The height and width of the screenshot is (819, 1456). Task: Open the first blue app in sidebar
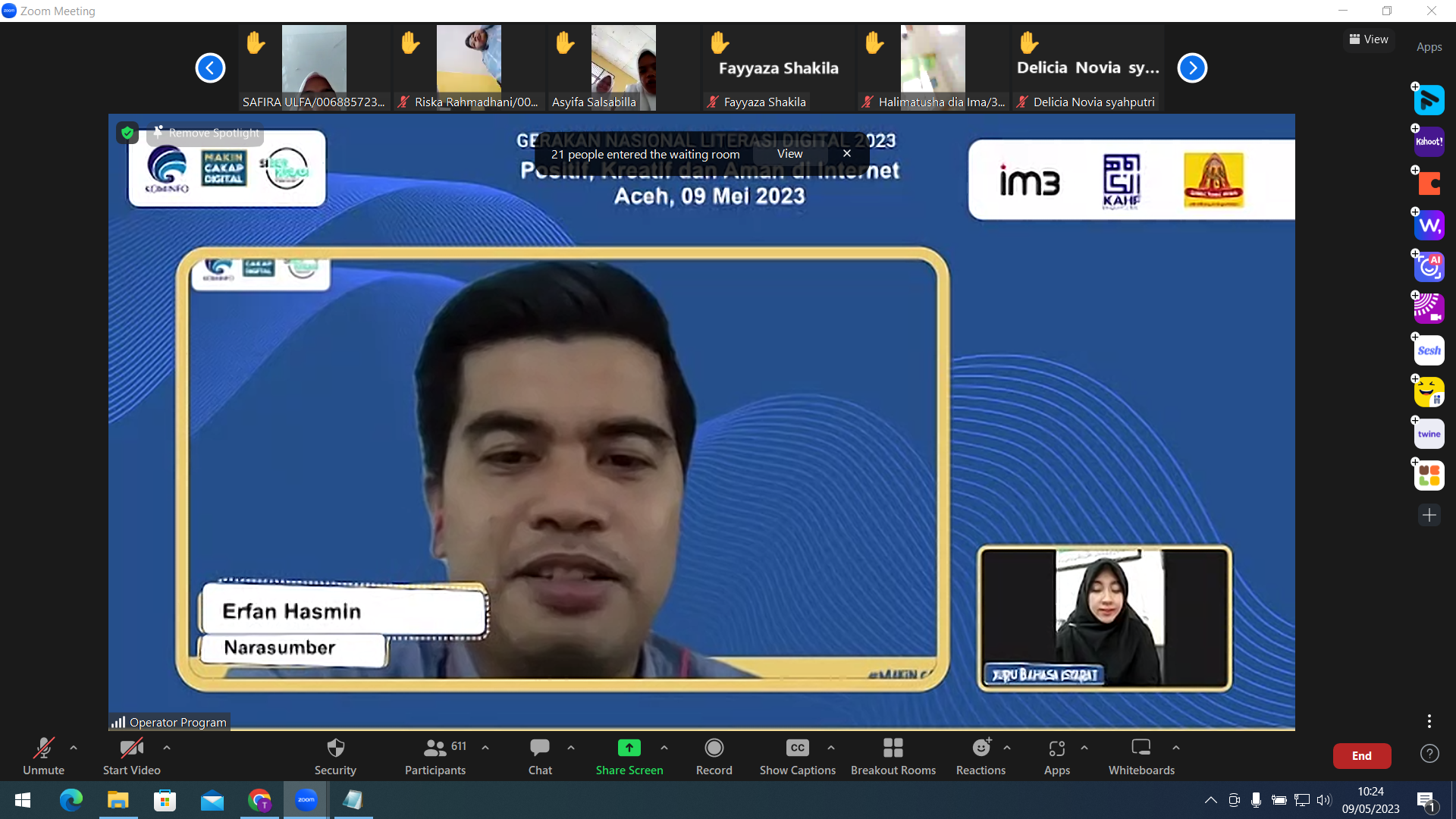pos(1429,100)
